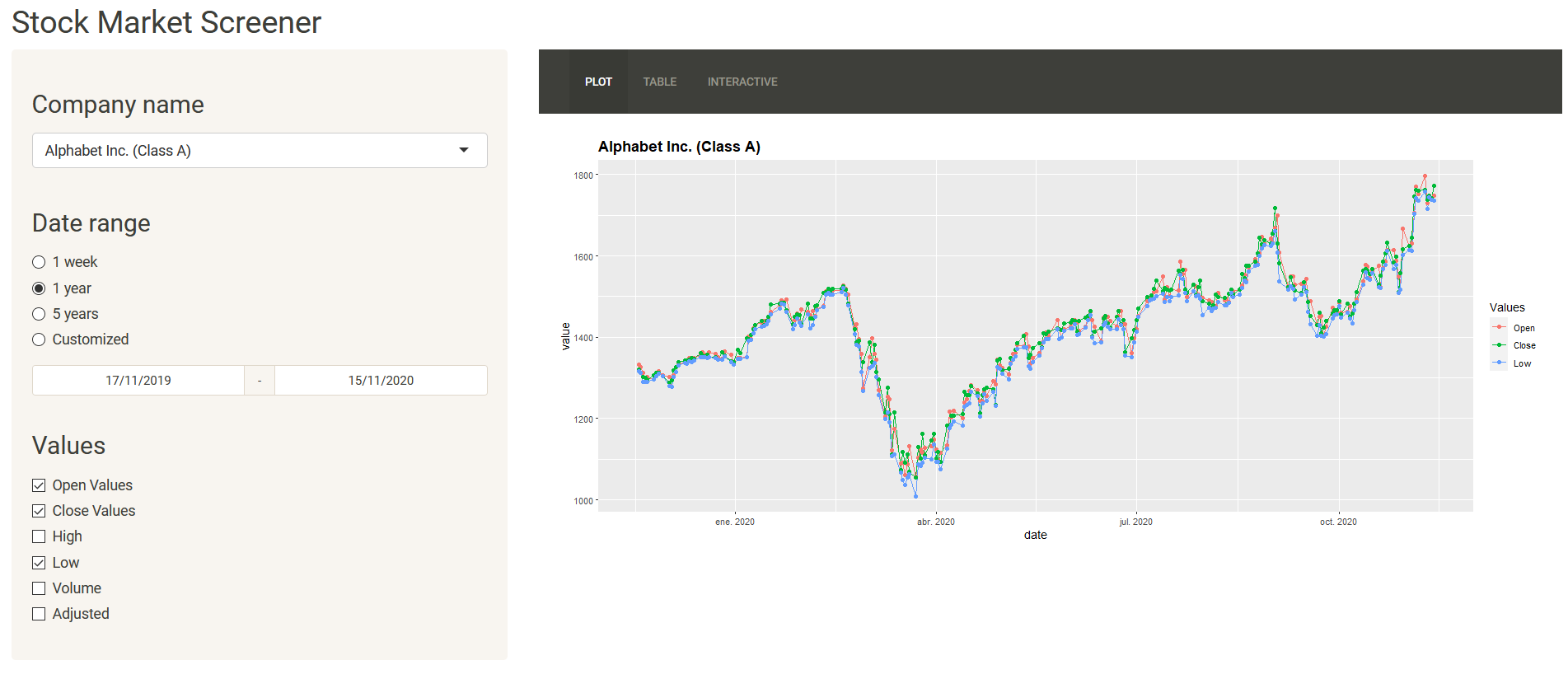Click the Low legend entry marker
Viewport: 1568px width, 693px height.
[1499, 363]
